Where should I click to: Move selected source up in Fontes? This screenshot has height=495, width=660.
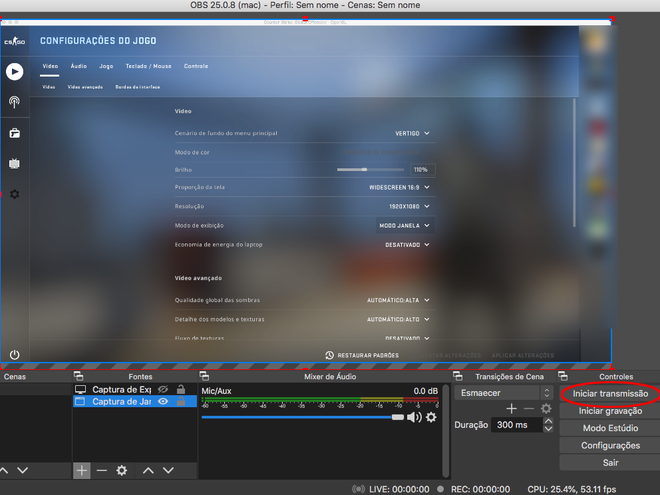148,471
